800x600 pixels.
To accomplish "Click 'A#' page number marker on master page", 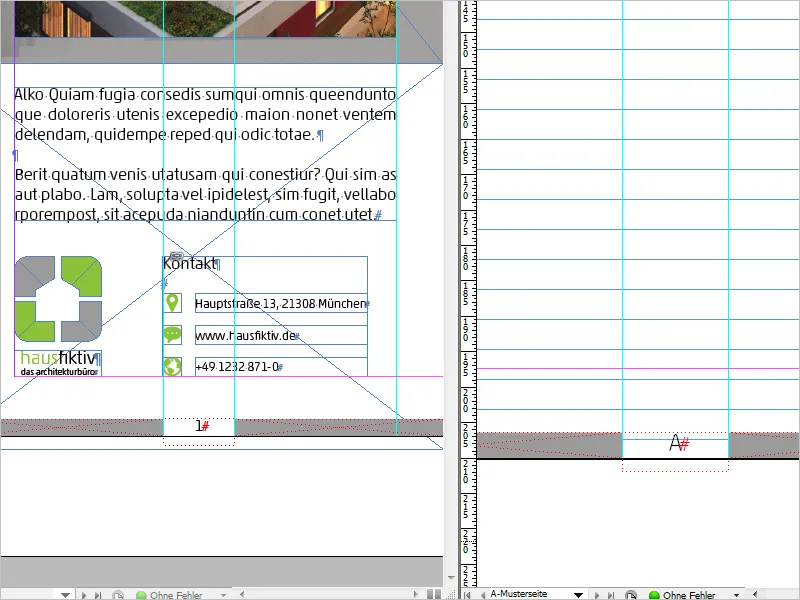I will pos(679,443).
